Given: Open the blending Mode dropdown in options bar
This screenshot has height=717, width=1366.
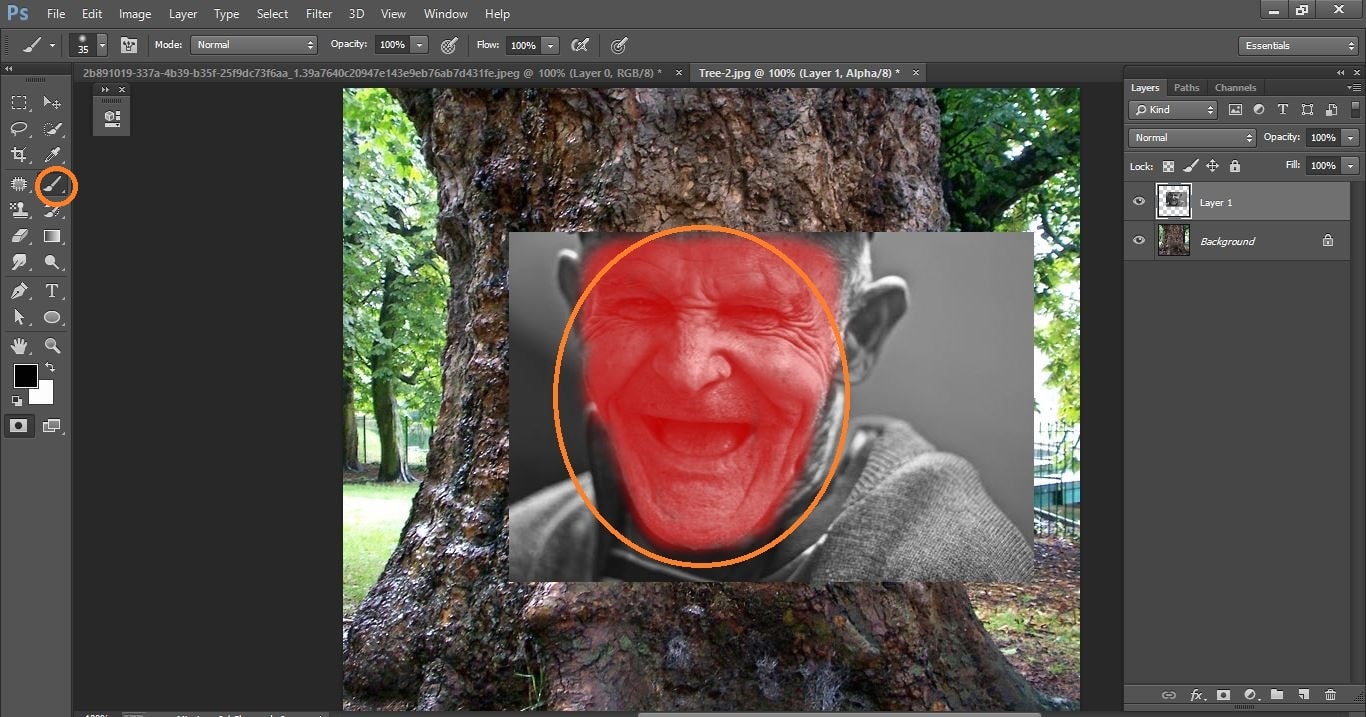Looking at the screenshot, I should (253, 45).
